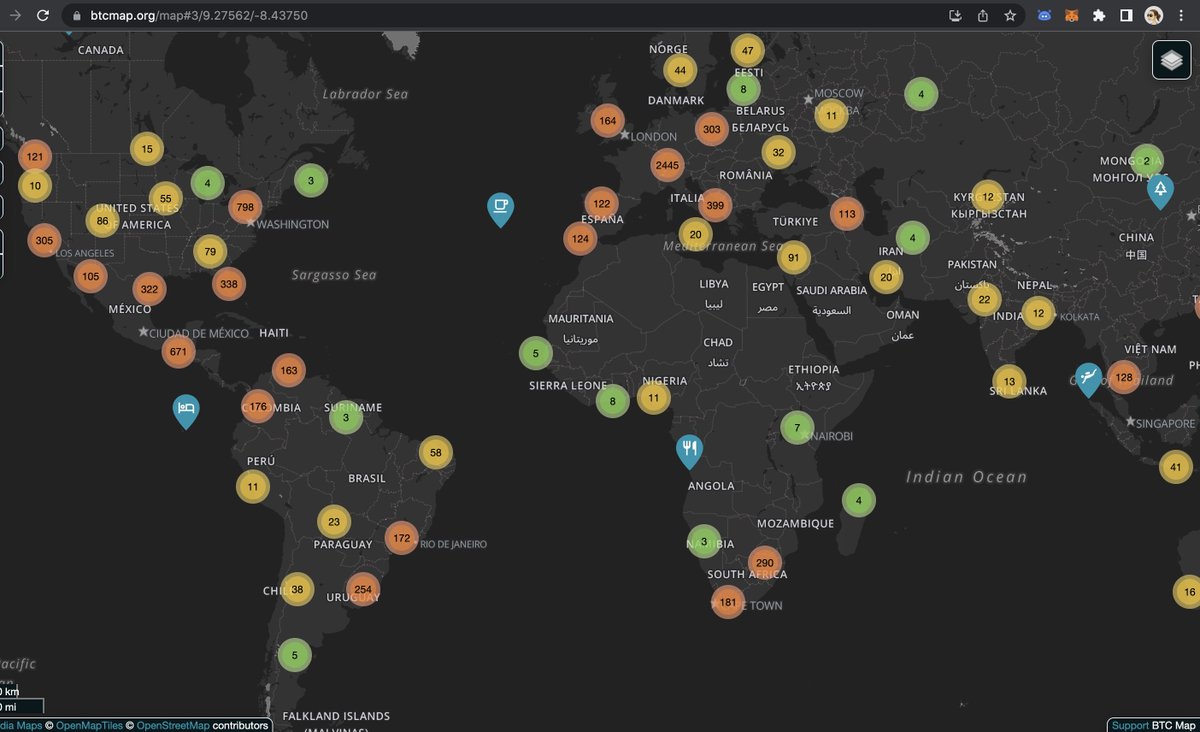Click the swimmer pin near Sri Lanka
This screenshot has width=1200, height=732.
(x=1088, y=380)
